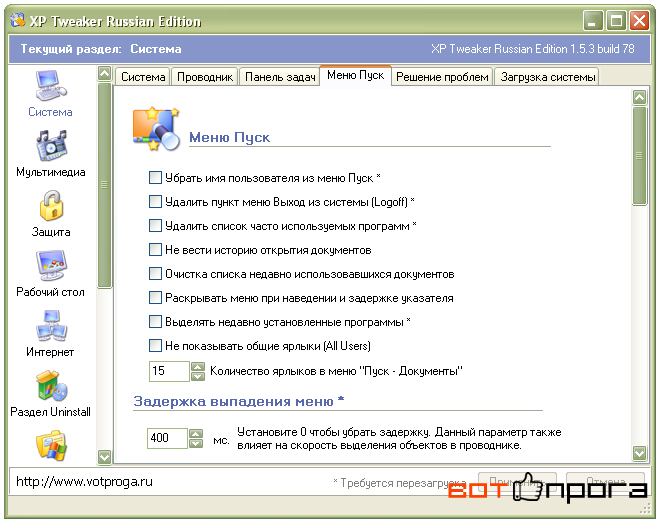Click the sidebar scrollbar thumb
The width and height of the screenshot is (660, 523).
[x=104, y=185]
